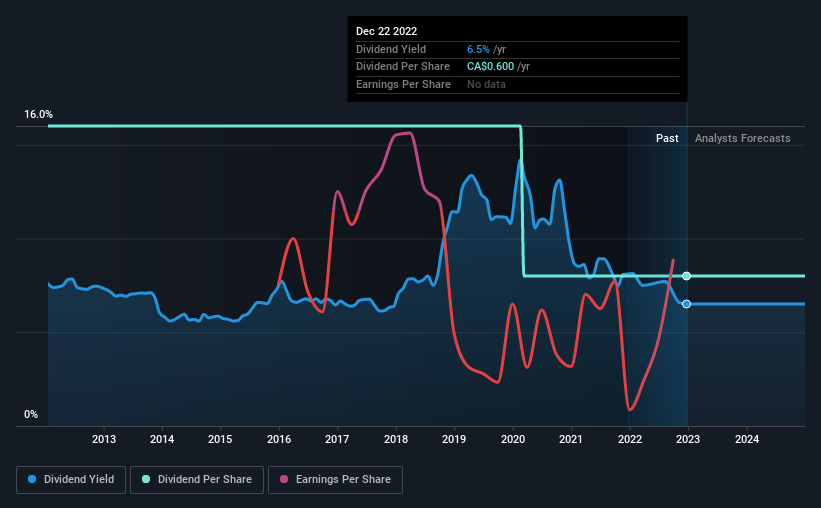Click the 2024 x-axis label
The width and height of the screenshot is (821, 508).
point(747,439)
